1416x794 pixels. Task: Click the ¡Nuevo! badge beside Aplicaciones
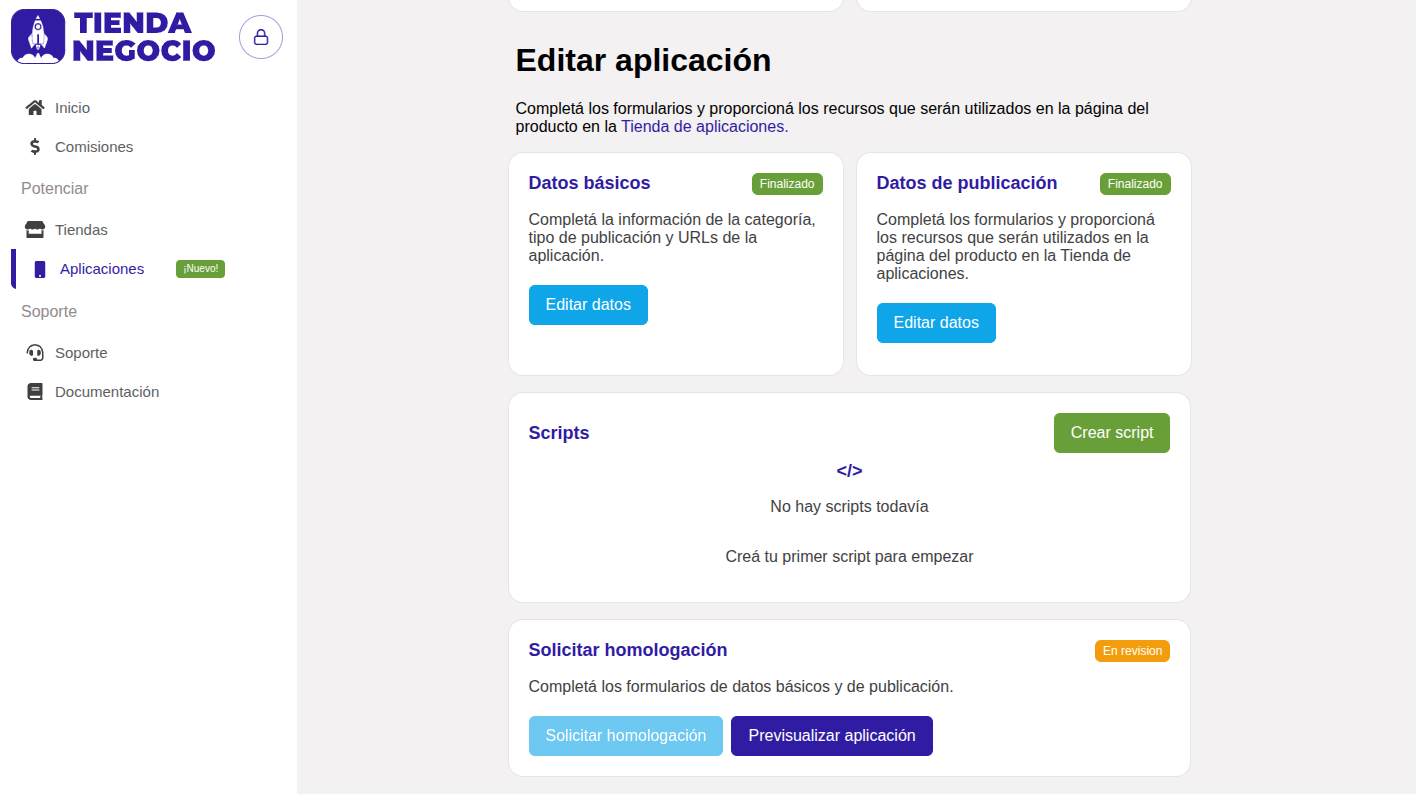(x=200, y=269)
